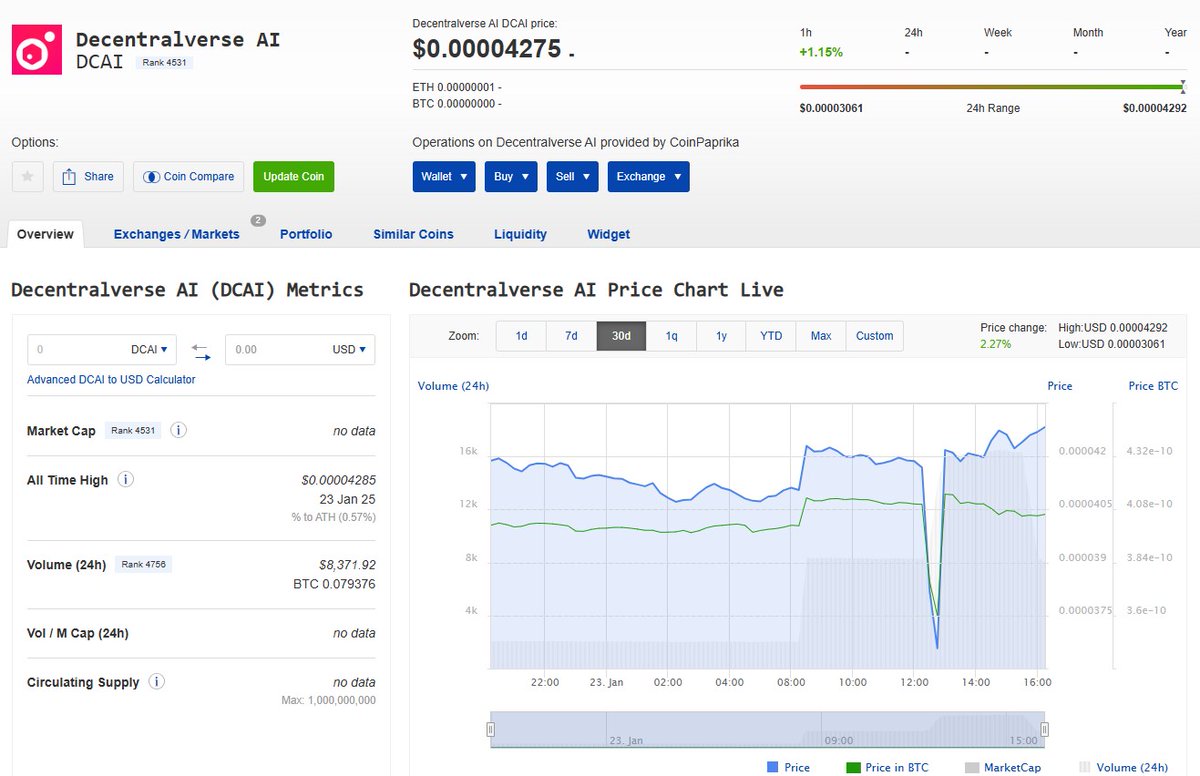Click the All Time High info icon
The width and height of the screenshot is (1200, 776).
pos(125,480)
